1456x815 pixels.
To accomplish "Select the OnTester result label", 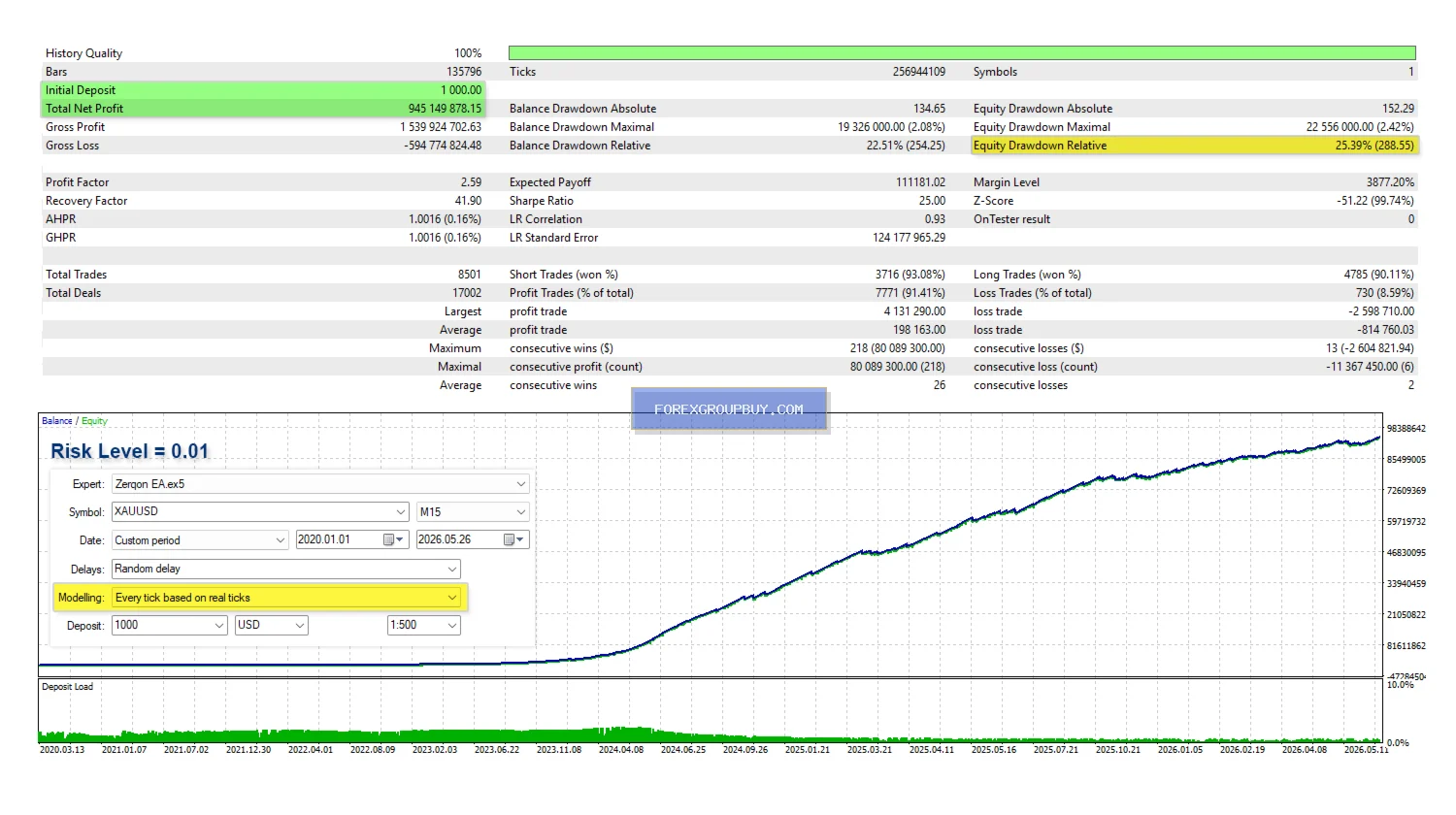I will point(1011,219).
